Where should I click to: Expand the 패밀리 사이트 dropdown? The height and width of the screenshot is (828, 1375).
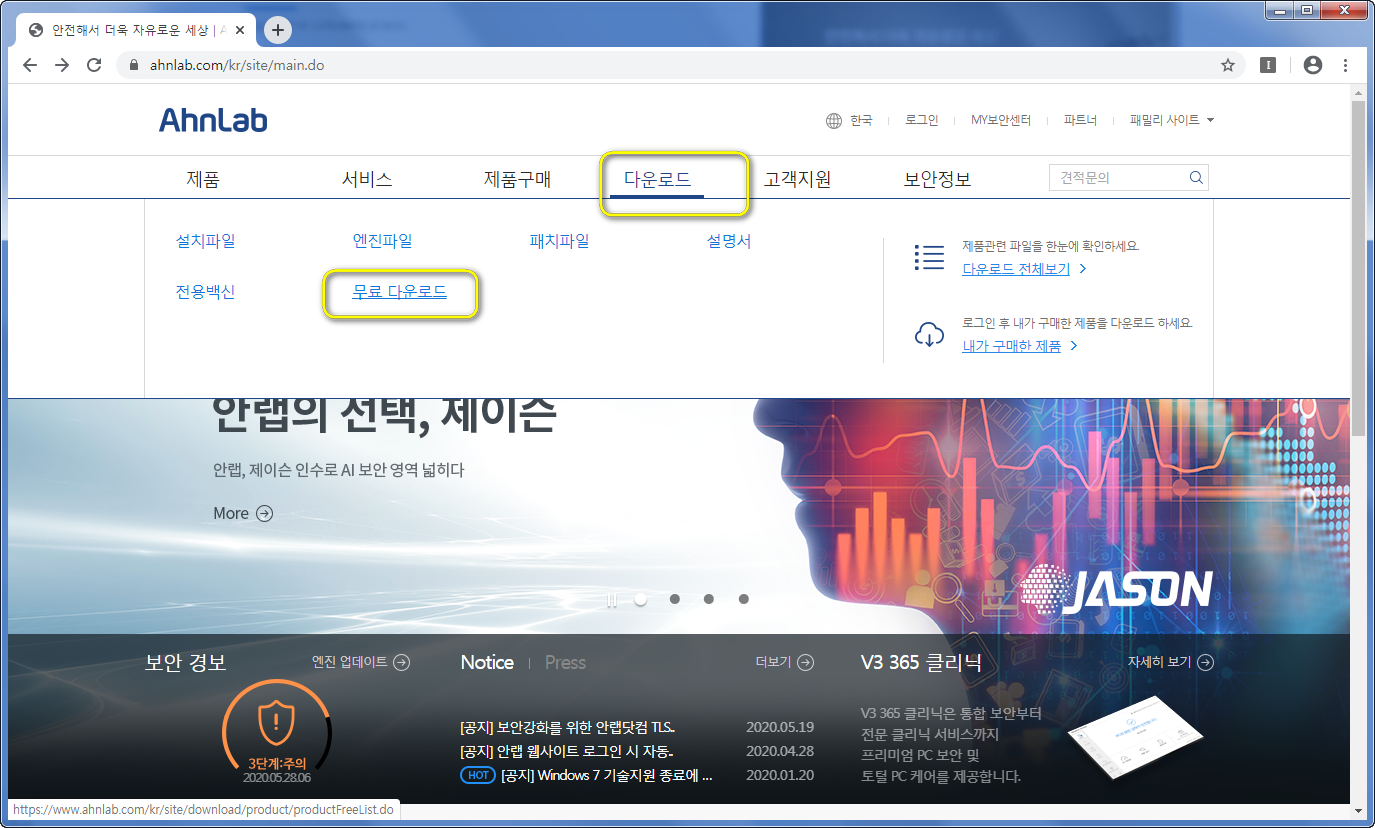click(1172, 120)
